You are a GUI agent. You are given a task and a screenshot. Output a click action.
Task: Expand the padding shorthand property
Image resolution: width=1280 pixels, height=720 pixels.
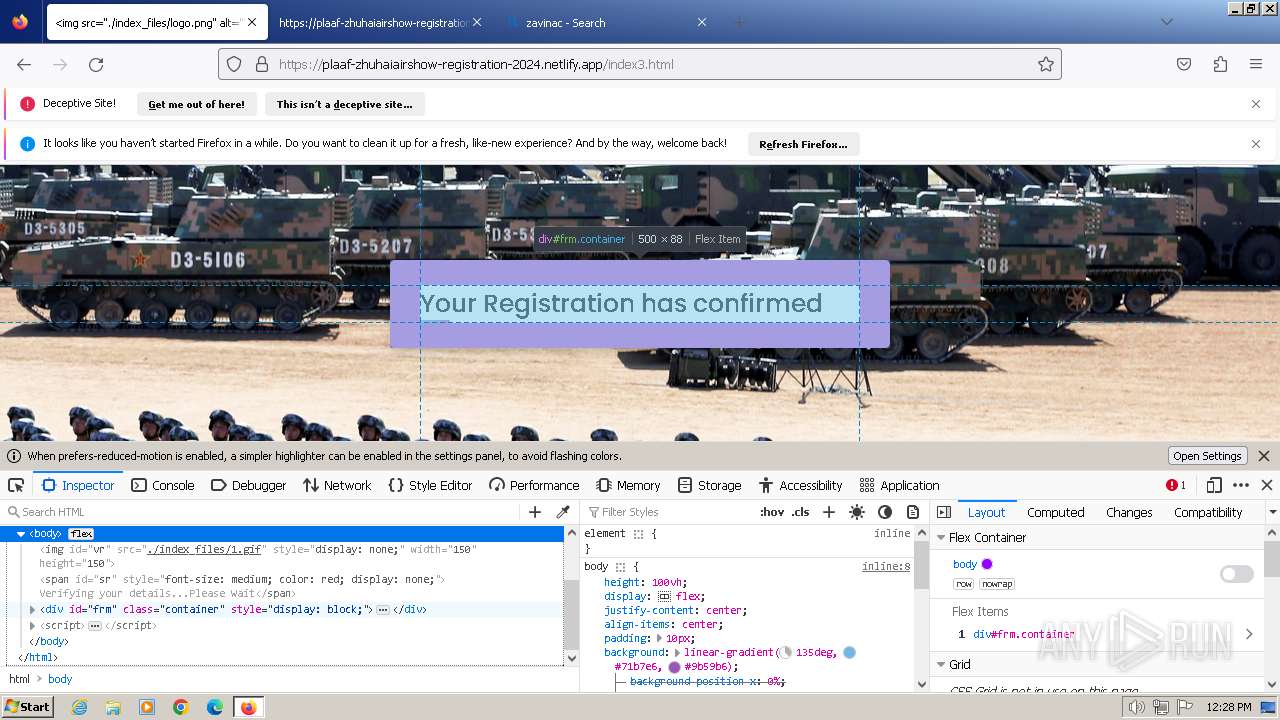pos(659,638)
